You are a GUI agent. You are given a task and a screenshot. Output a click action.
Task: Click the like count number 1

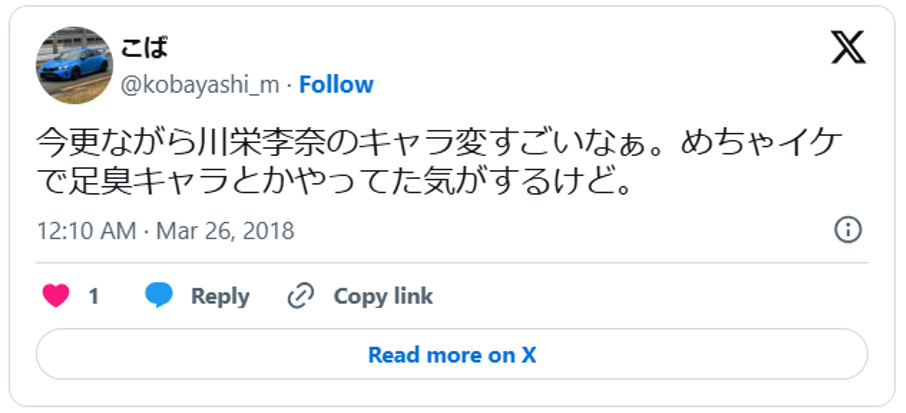93,297
